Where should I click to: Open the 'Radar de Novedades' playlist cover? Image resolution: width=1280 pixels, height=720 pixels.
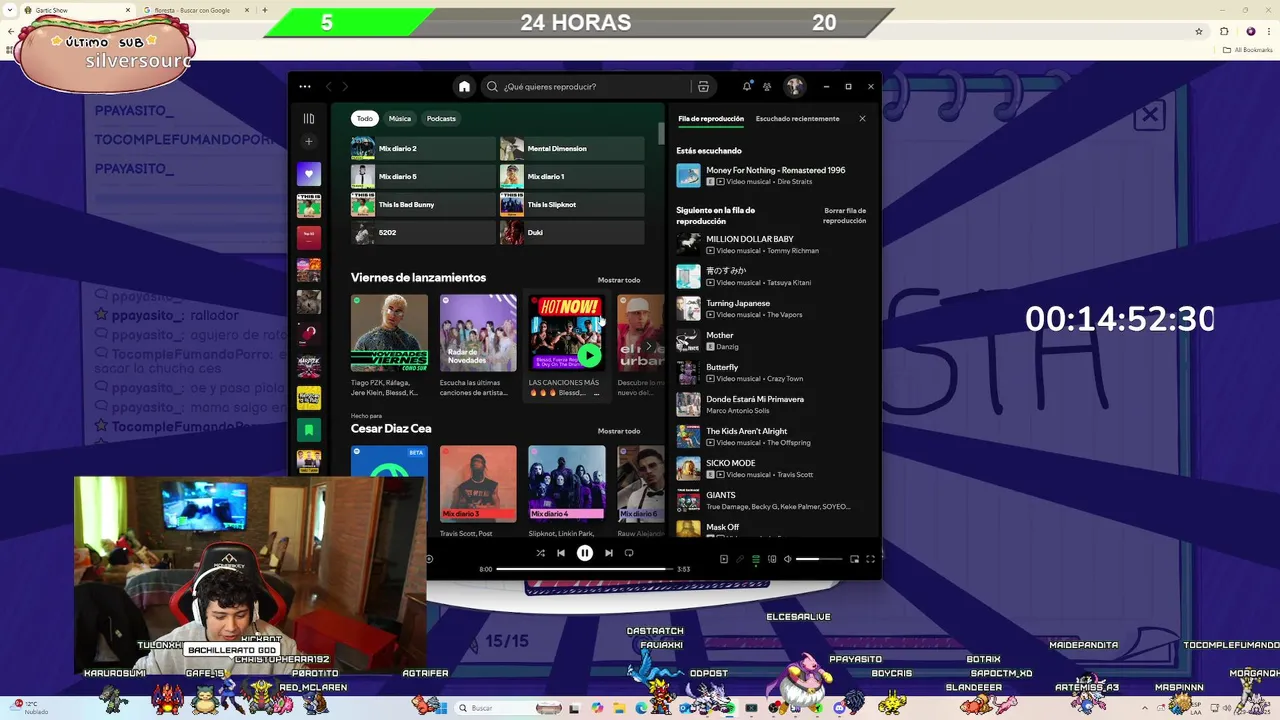(478, 333)
